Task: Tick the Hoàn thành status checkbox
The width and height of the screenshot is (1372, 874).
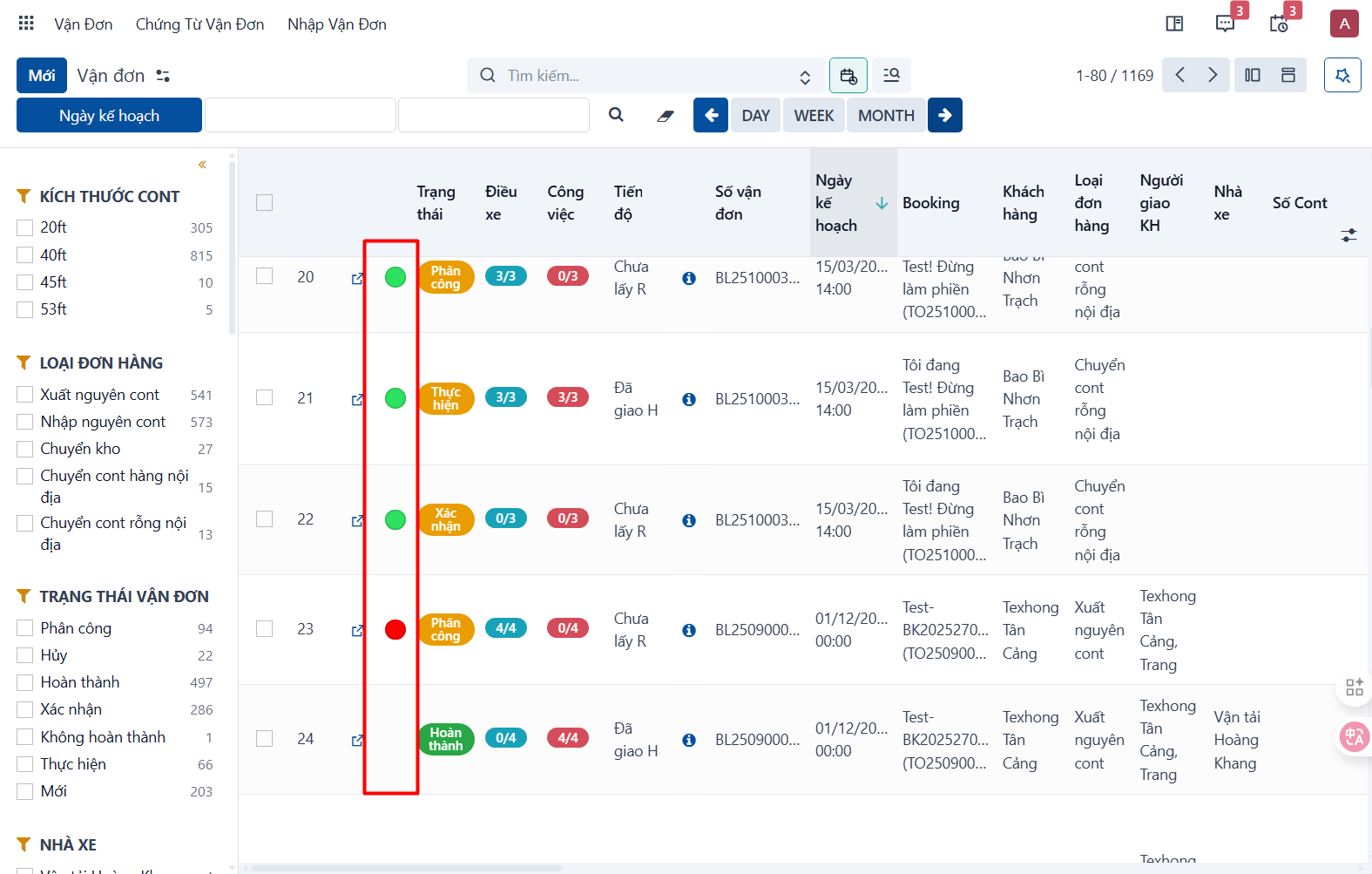Action: (x=24, y=682)
